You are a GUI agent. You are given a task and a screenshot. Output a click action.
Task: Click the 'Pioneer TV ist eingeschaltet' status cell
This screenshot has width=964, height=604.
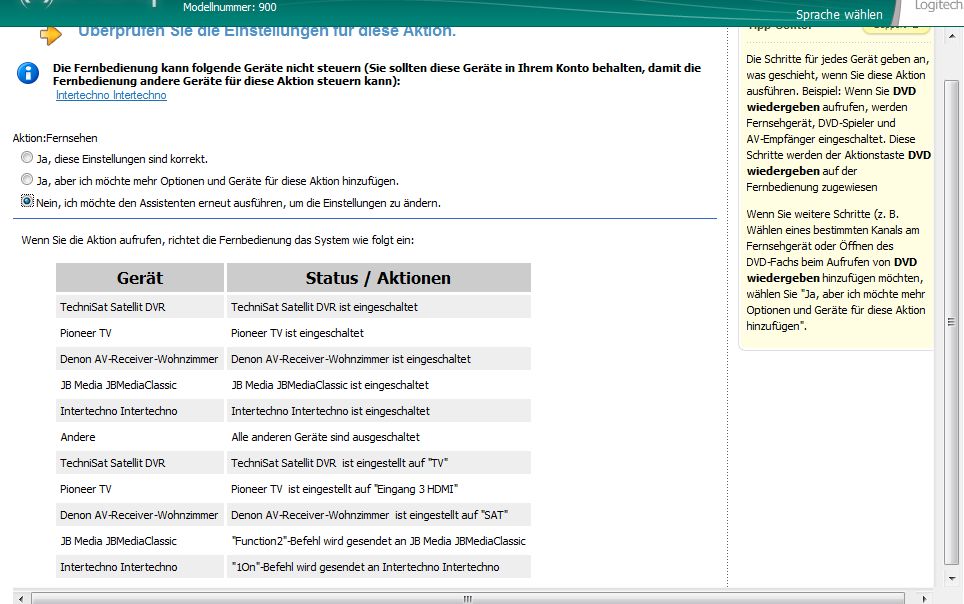297,333
